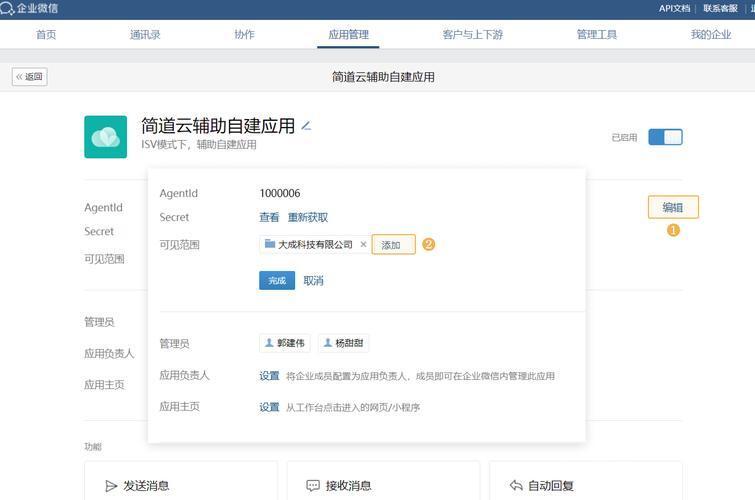This screenshot has width=755, height=500.
Task: Click 重新获取 to regenerate Secret
Action: (308, 217)
